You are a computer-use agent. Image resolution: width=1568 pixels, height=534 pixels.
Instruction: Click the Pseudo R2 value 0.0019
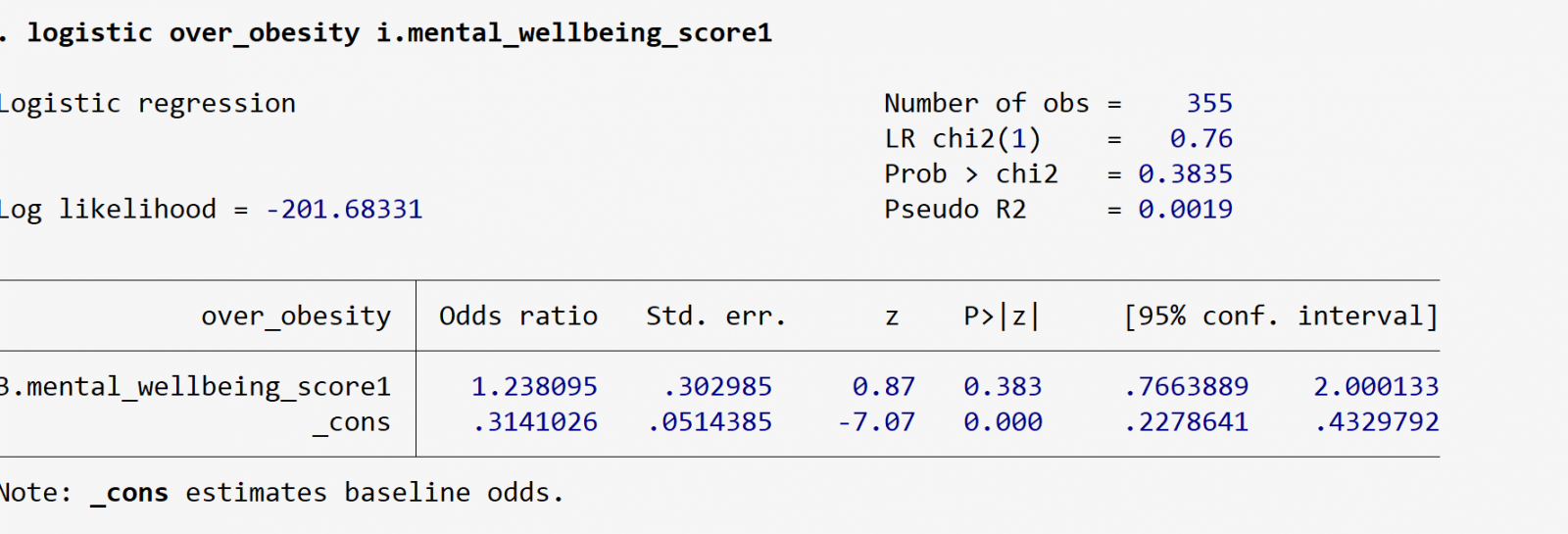point(1185,210)
